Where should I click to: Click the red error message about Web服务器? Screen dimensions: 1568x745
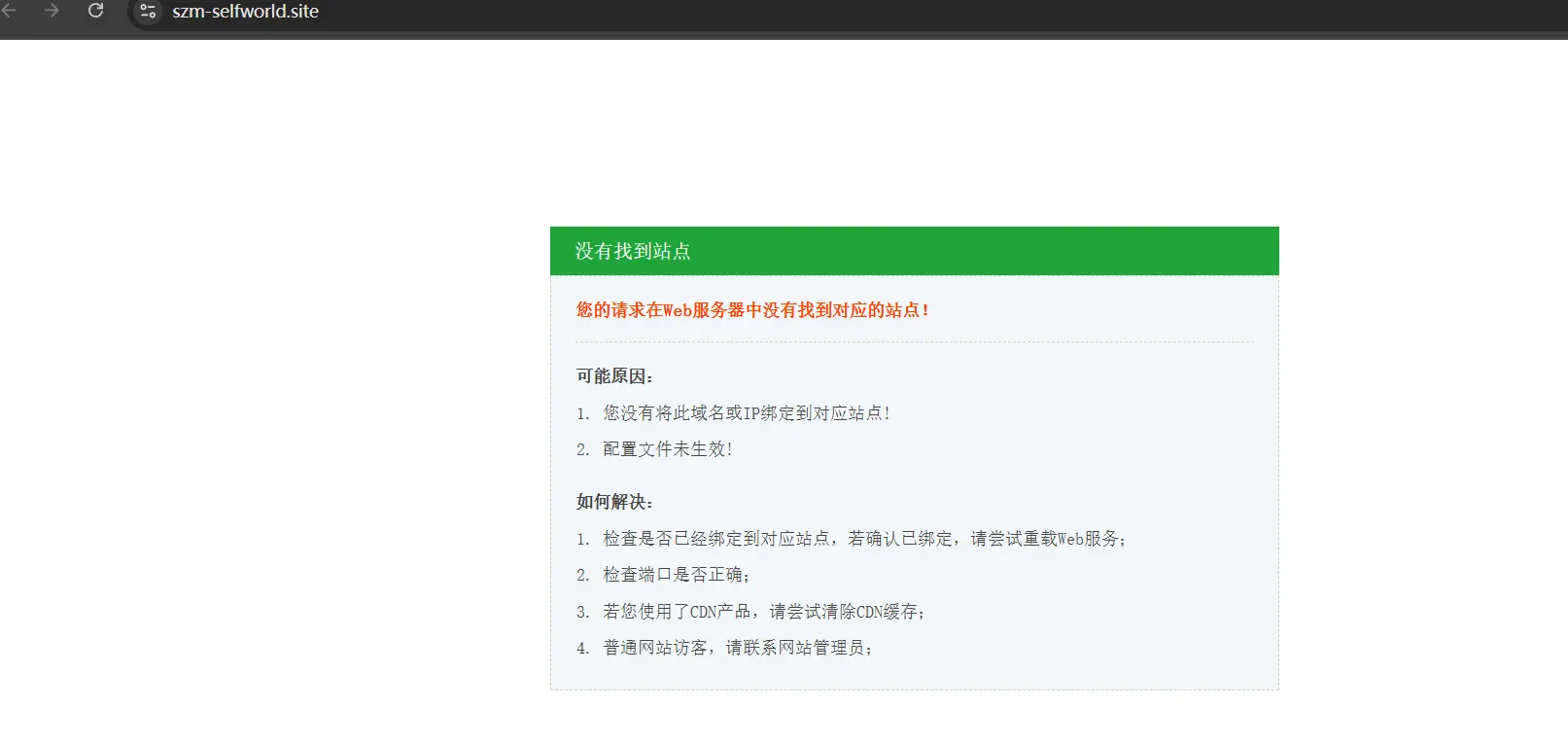(x=752, y=310)
